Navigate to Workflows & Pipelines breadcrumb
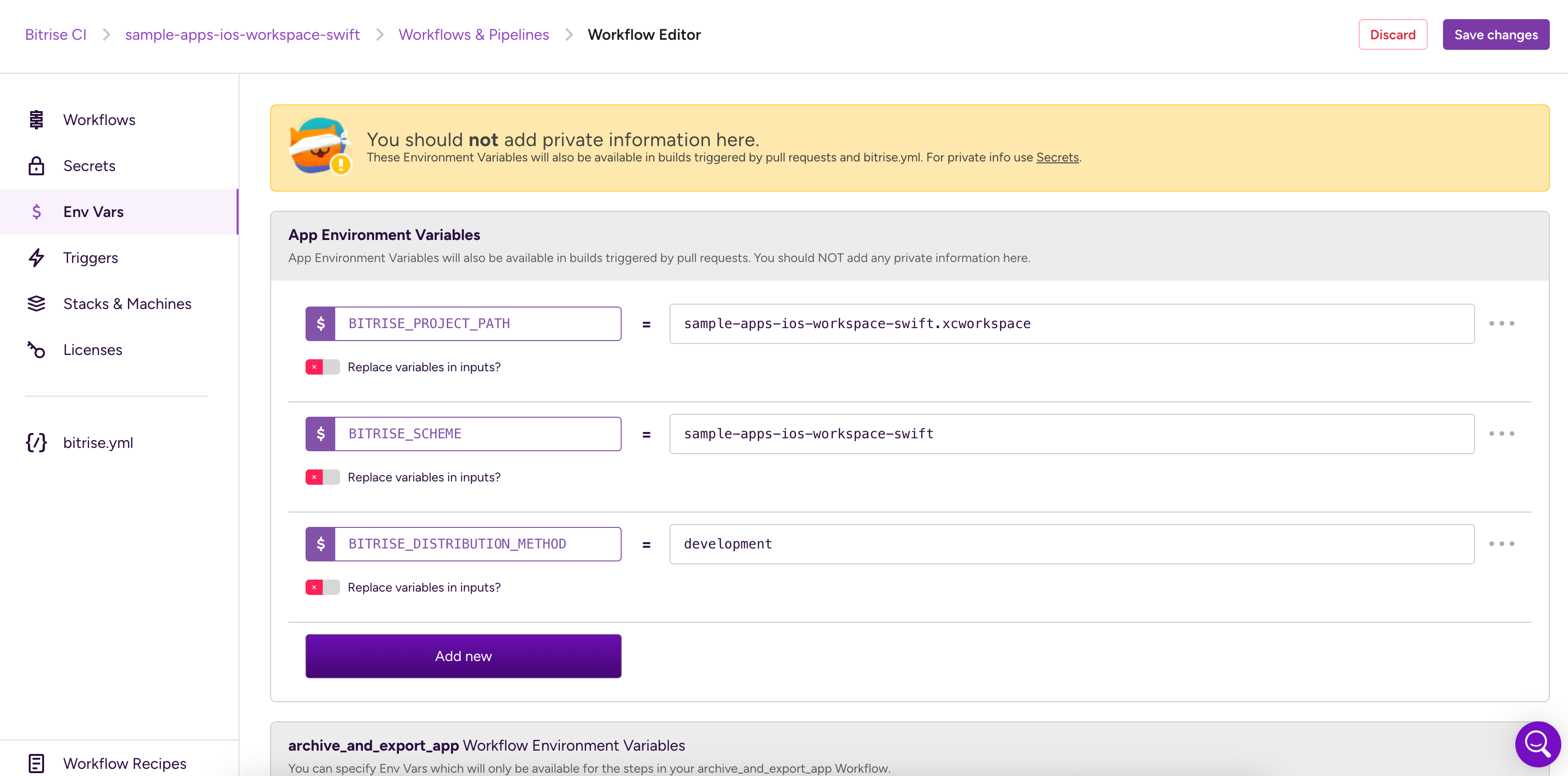This screenshot has height=776, width=1568. 474,34
